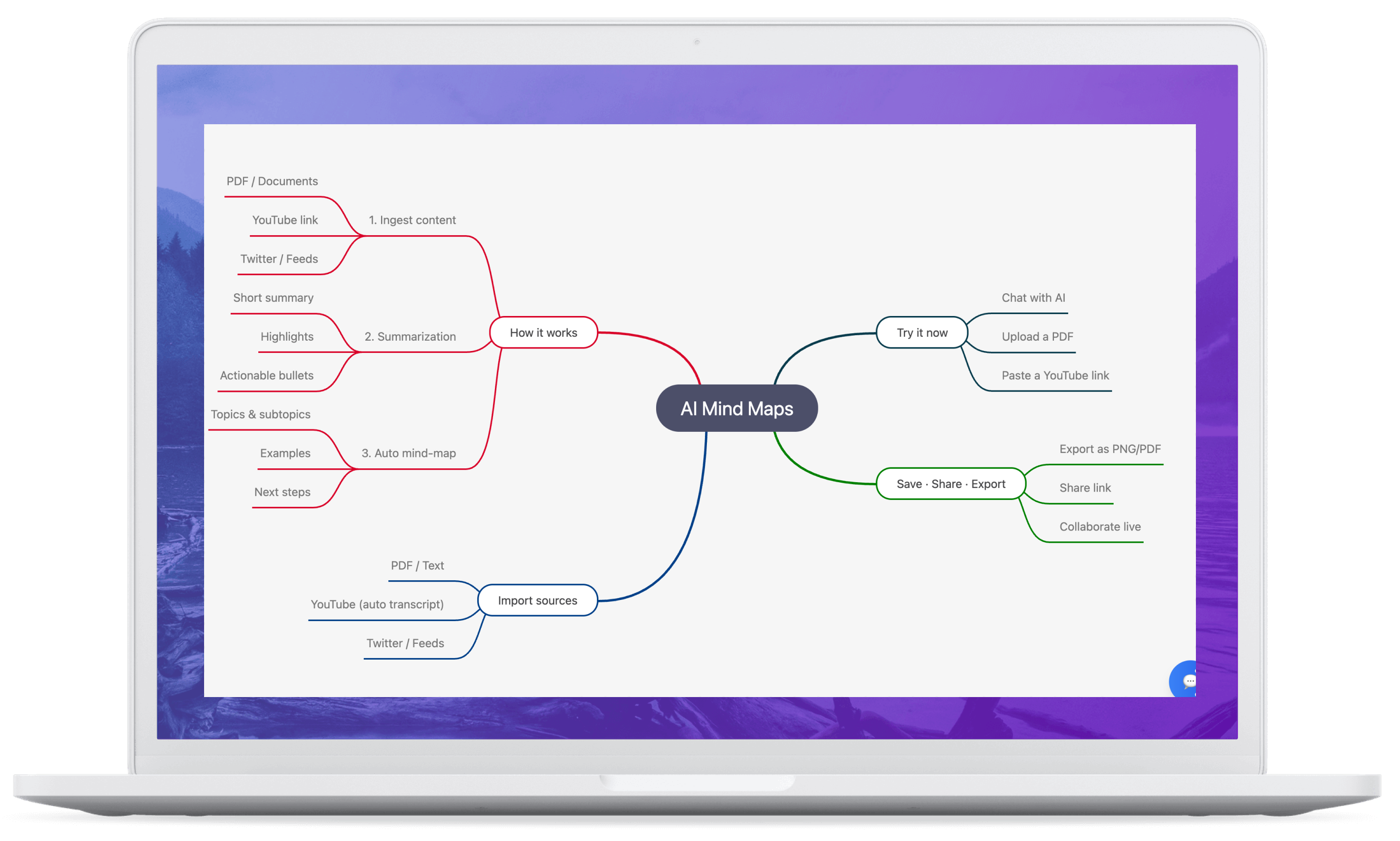Click the 1. Ingest content node
Screen dimensions: 1400x841
click(x=413, y=220)
